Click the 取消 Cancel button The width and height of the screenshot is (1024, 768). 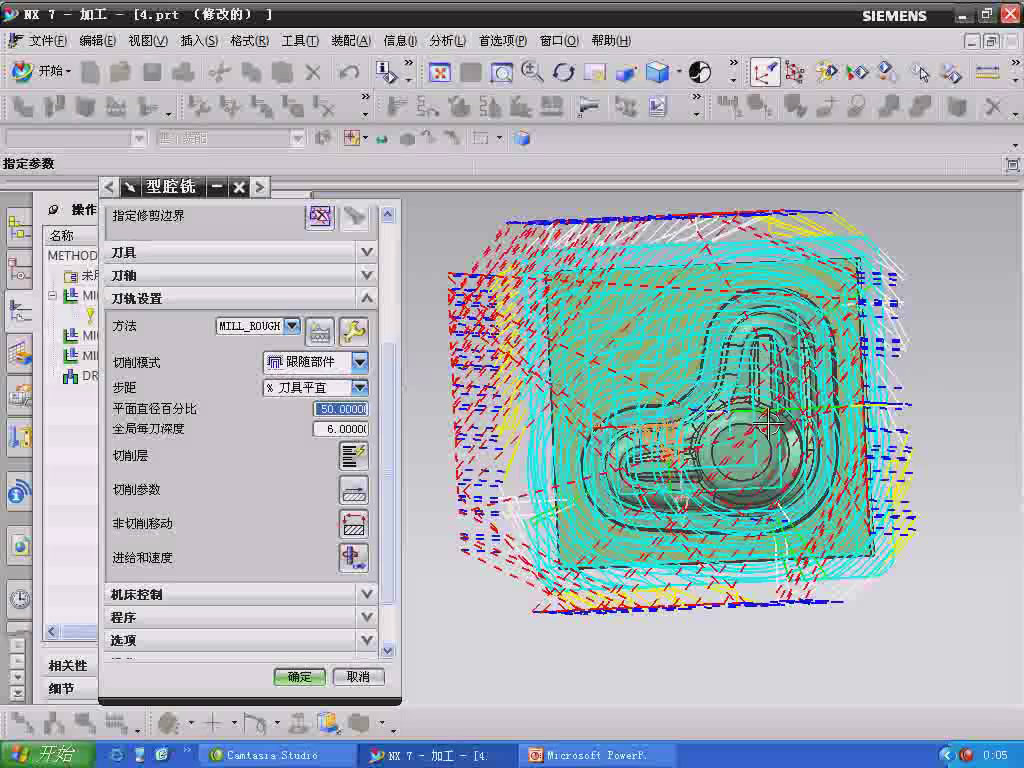tap(358, 677)
